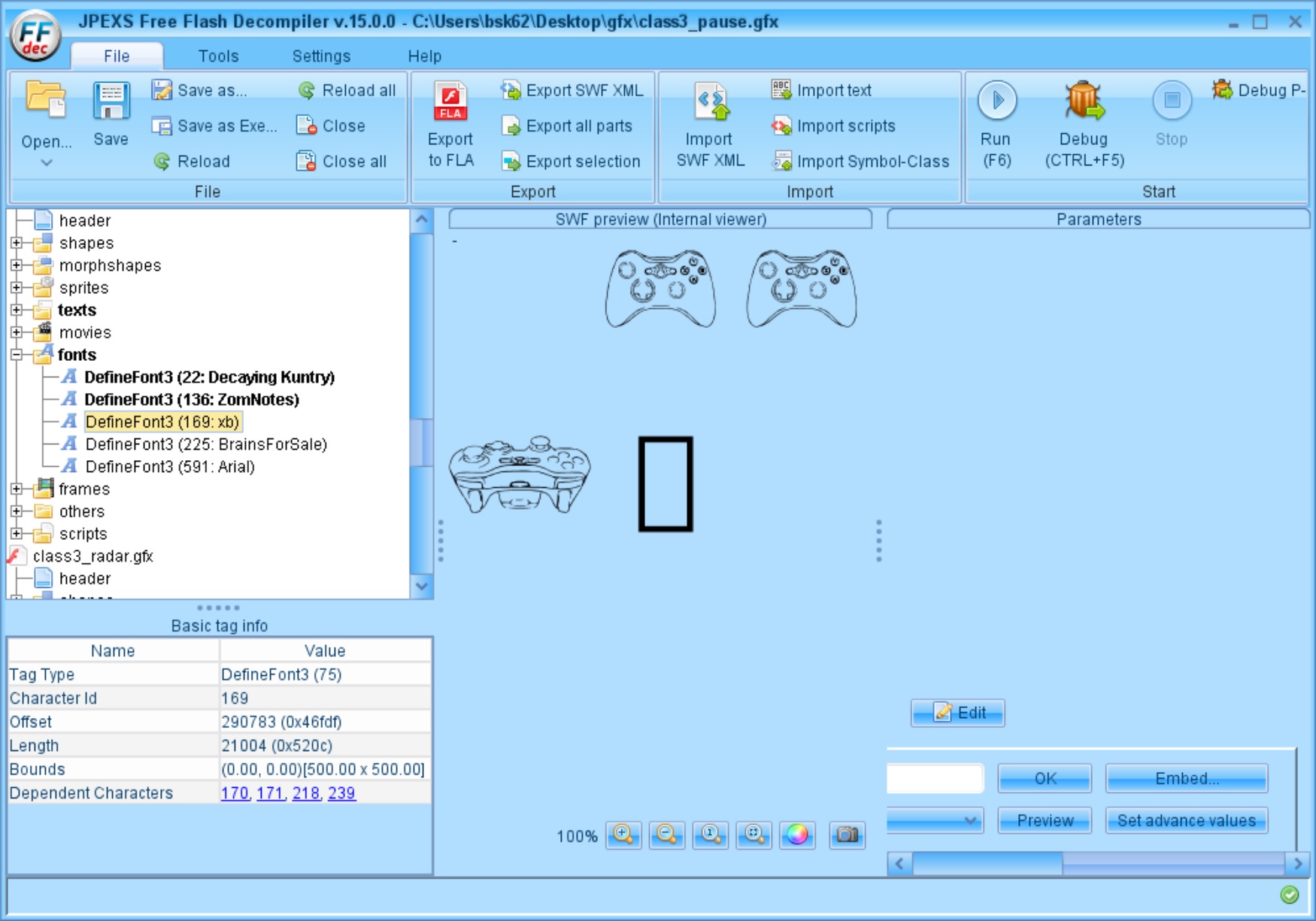
Task: Take a snapshot with the camera icon
Action: tap(848, 835)
